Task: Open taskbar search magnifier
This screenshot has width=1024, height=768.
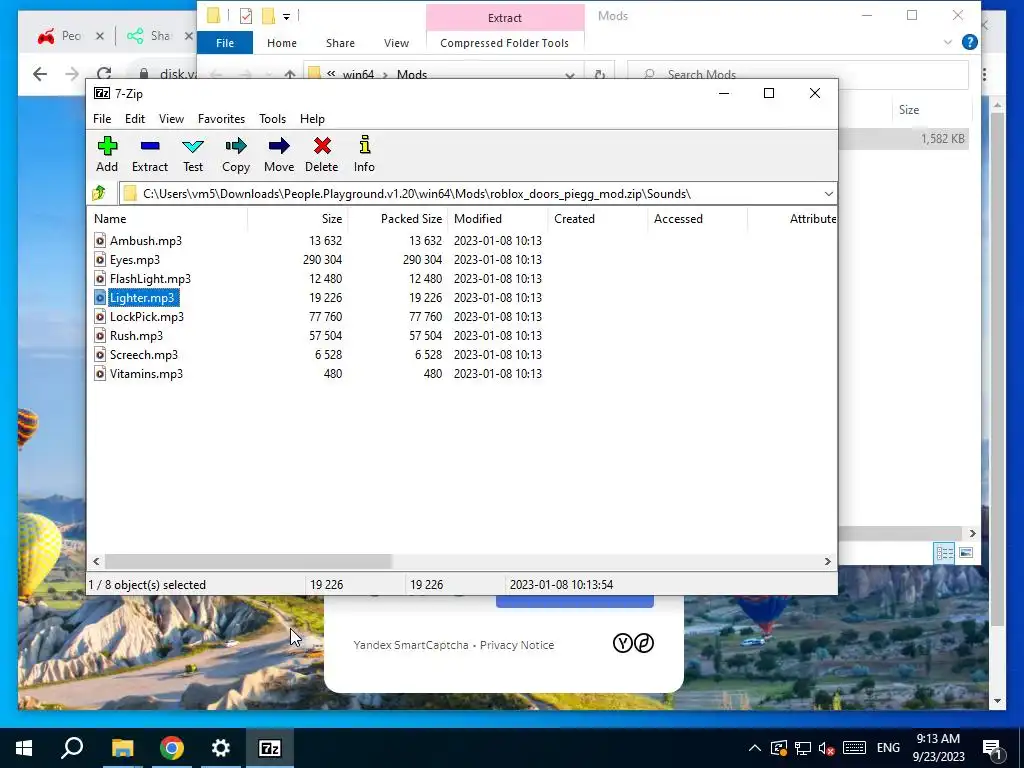Action: 72,748
